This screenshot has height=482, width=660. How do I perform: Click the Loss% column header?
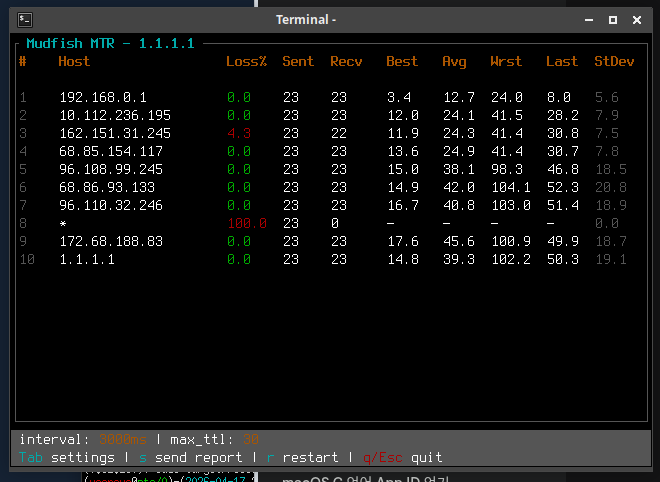click(246, 61)
